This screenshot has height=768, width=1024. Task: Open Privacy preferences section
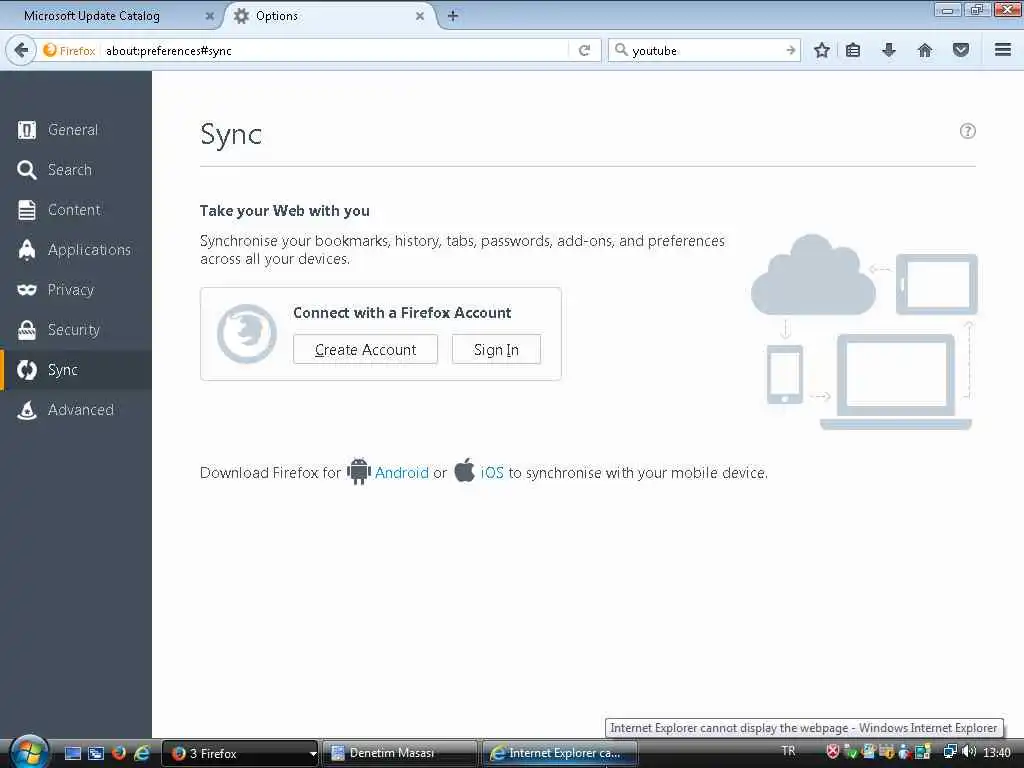76,289
